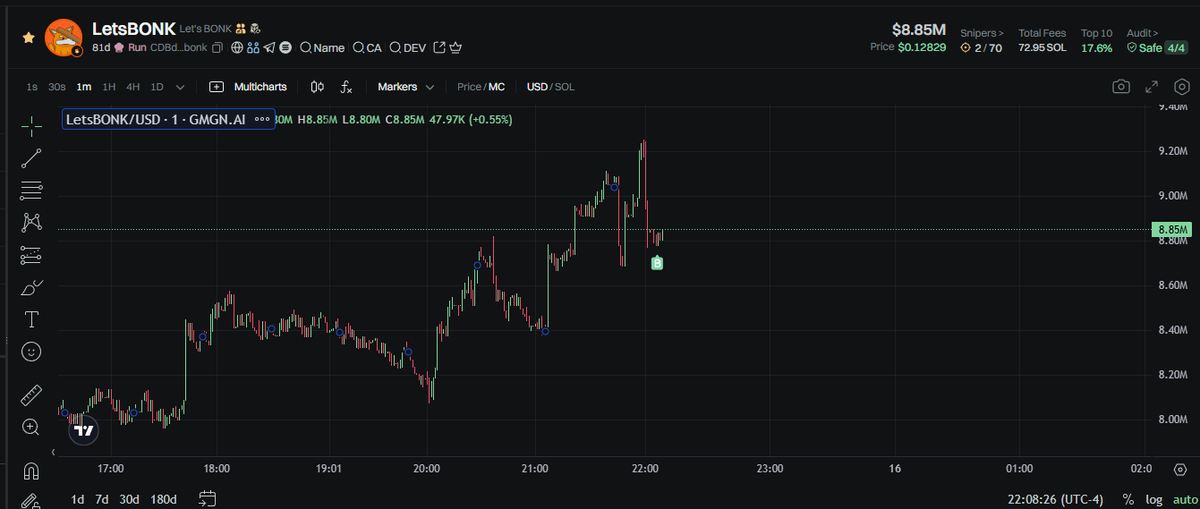The width and height of the screenshot is (1200, 509).
Task: Select the 1H timeframe
Action: point(109,87)
